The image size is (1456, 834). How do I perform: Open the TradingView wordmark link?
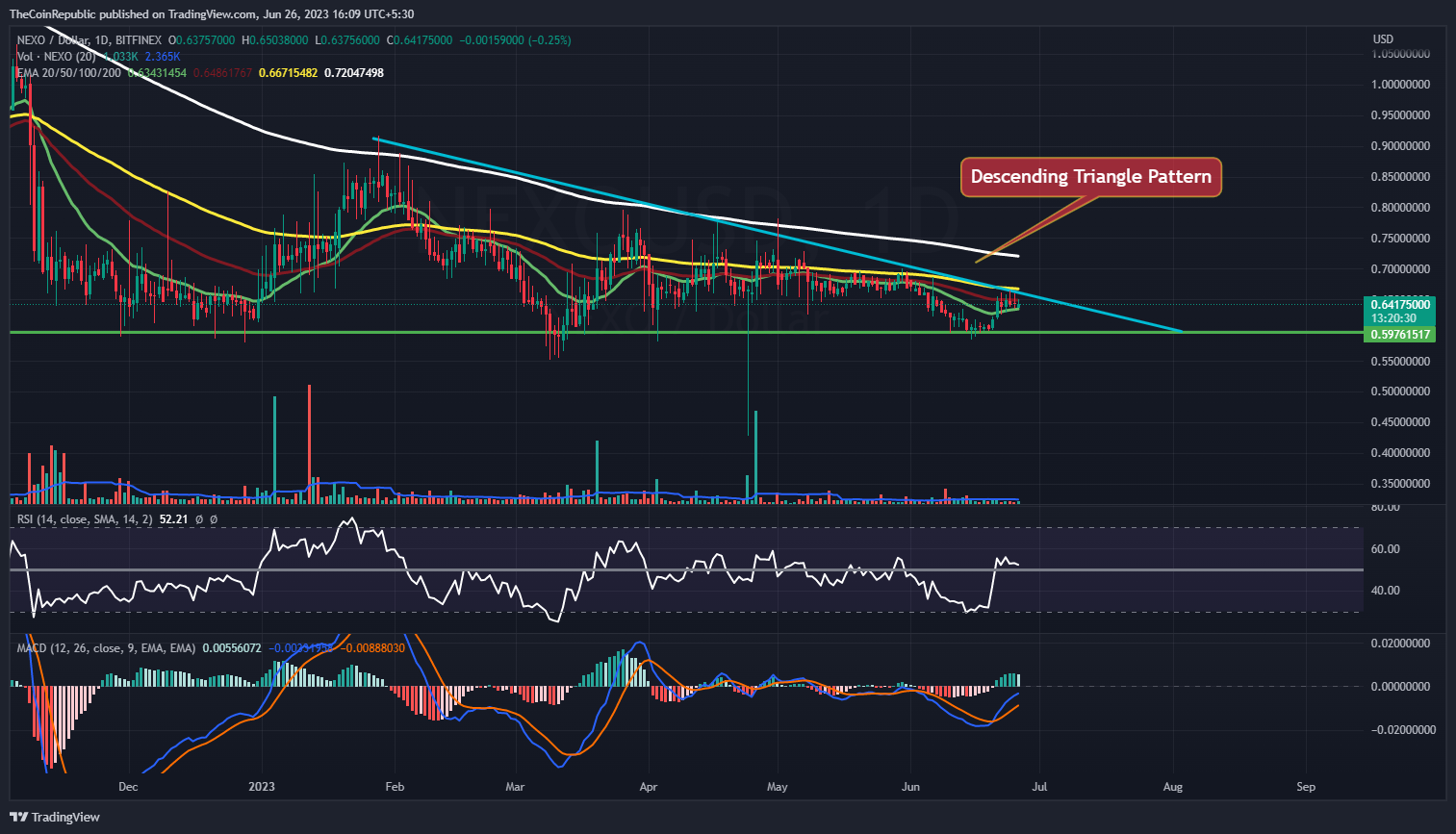[65, 817]
